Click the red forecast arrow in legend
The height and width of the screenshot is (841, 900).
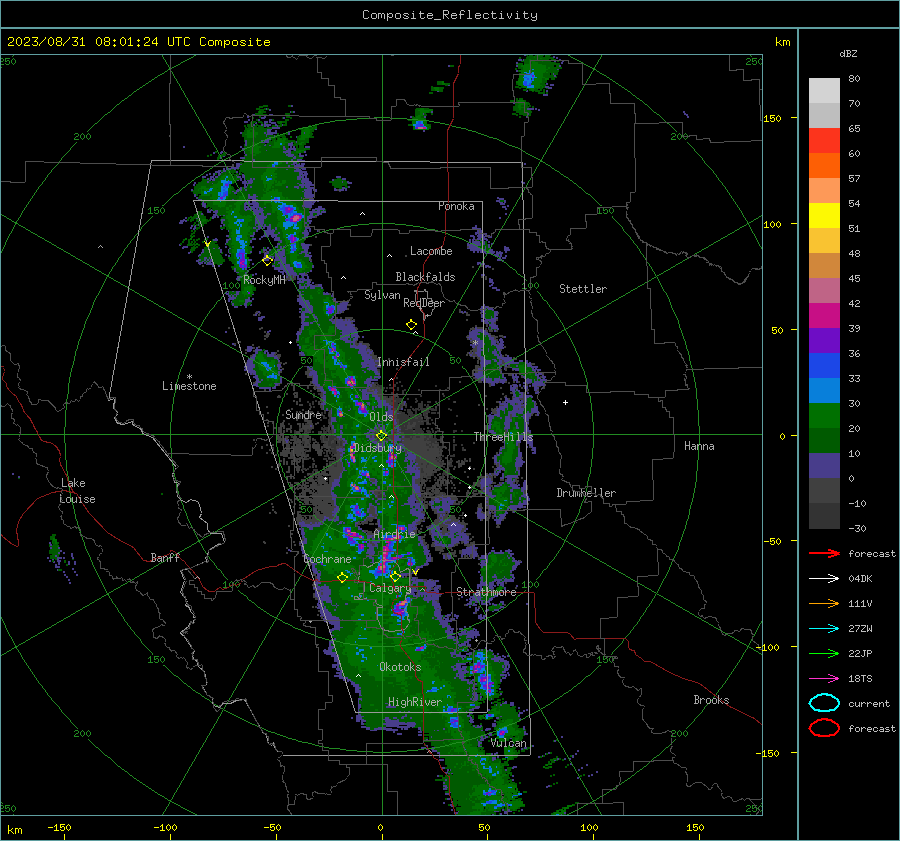pyautogui.click(x=824, y=553)
